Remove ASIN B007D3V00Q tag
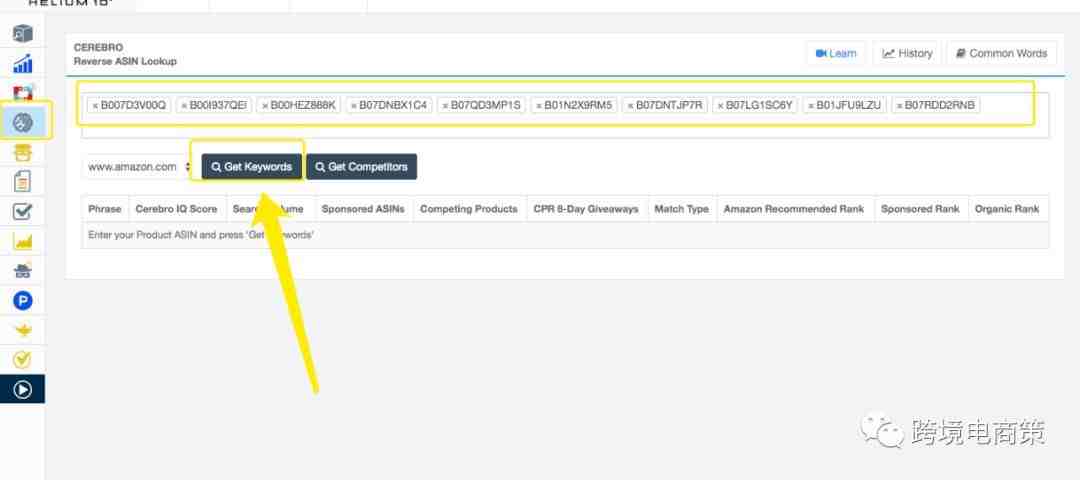The width and height of the screenshot is (1080, 480). pos(95,105)
